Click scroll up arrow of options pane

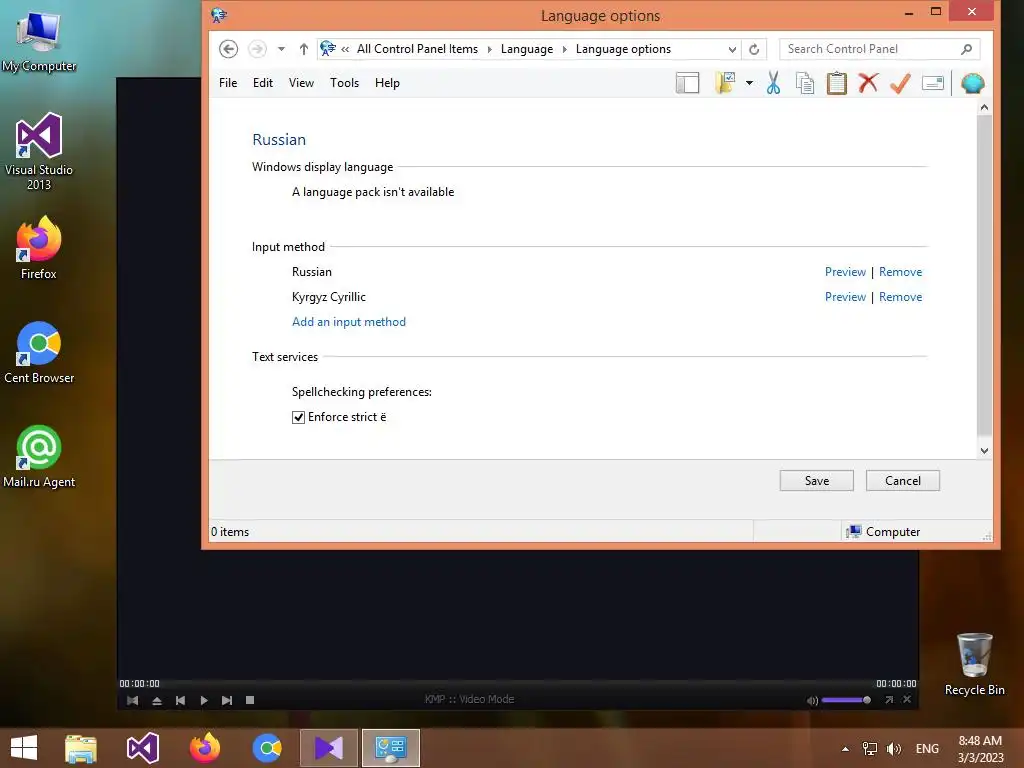point(984,107)
